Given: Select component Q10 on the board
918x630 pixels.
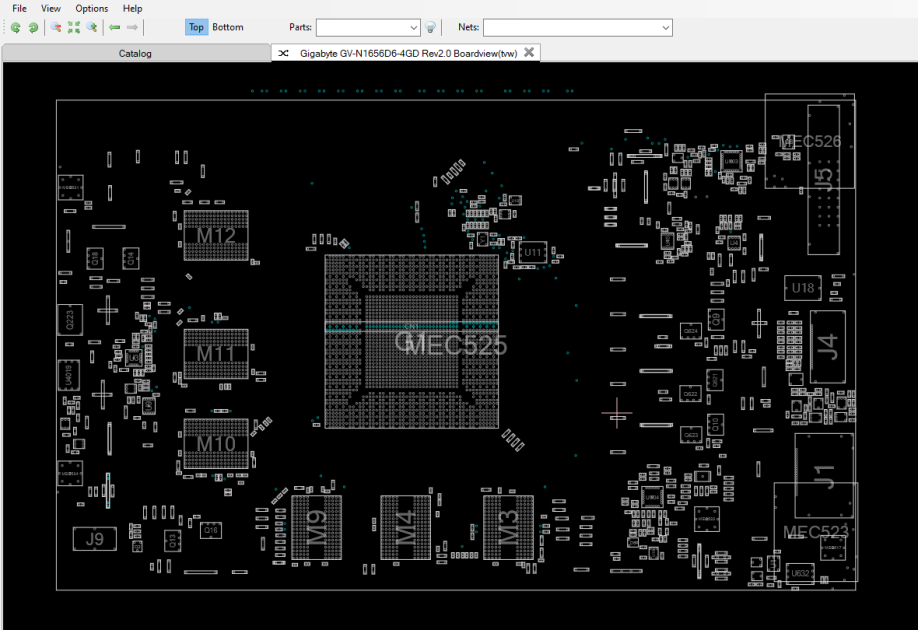Looking at the screenshot, I should 715,424.
